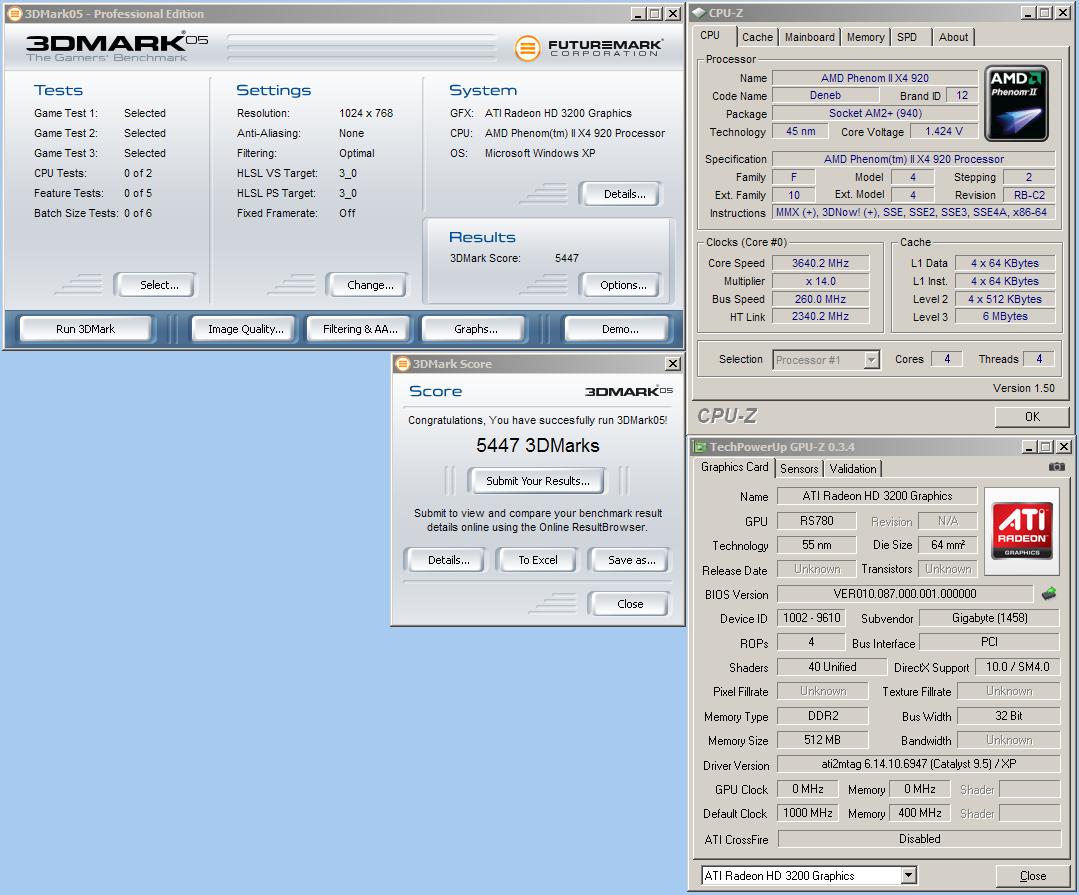This screenshot has width=1079, height=895.
Task: Select the Graphics Card tab in GPU-Z
Action: pyautogui.click(x=734, y=467)
